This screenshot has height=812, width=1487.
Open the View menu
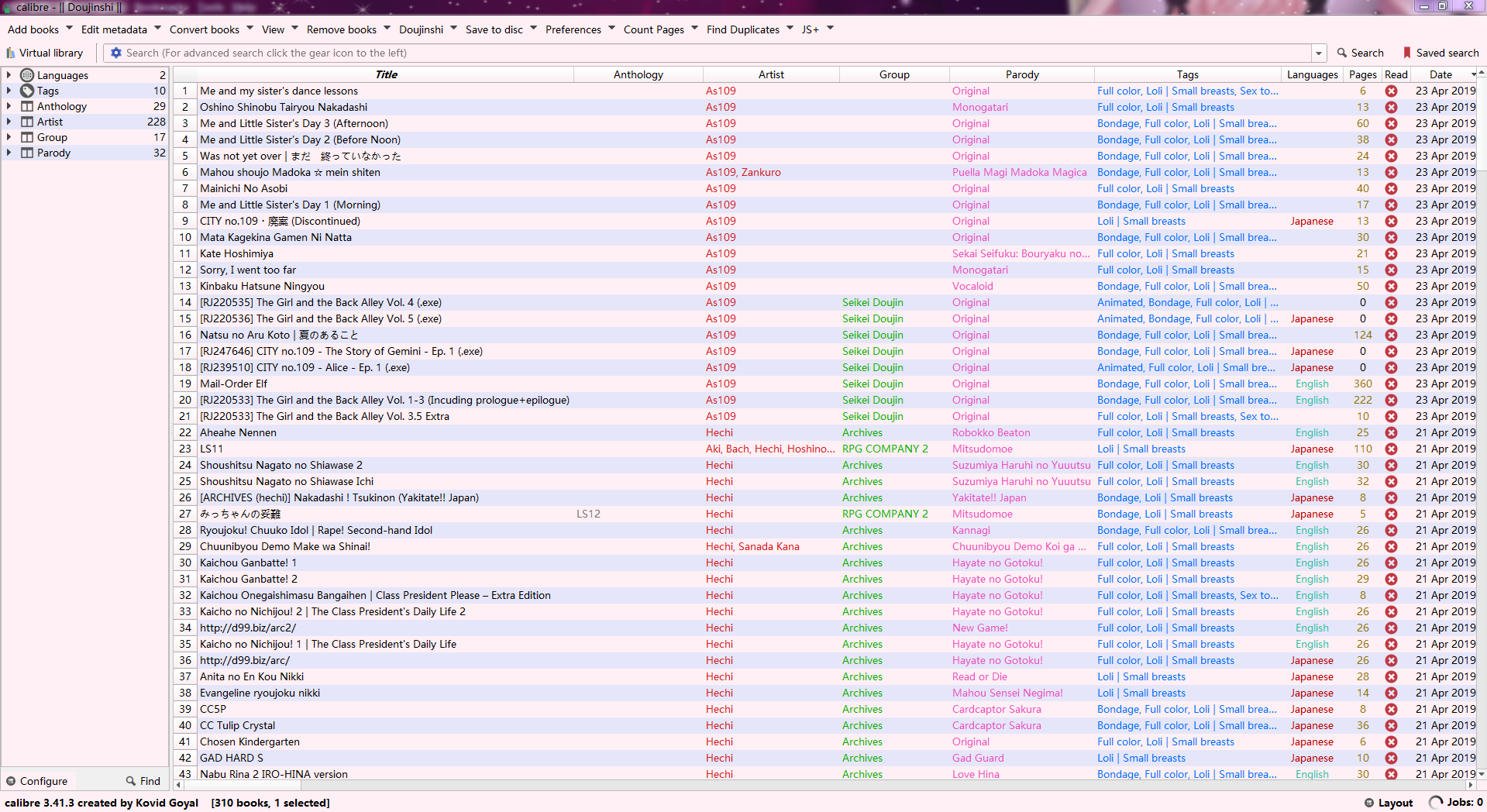(x=273, y=29)
